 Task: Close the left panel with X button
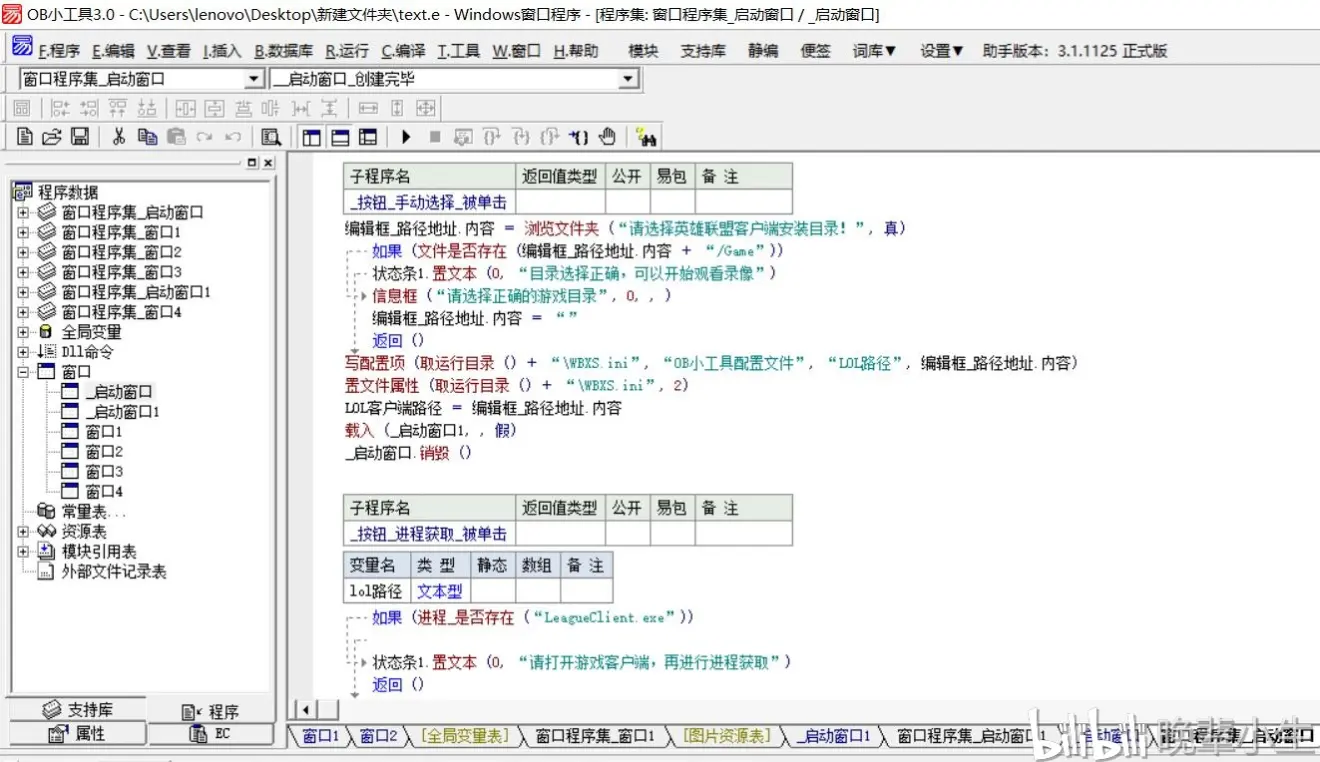[267, 162]
